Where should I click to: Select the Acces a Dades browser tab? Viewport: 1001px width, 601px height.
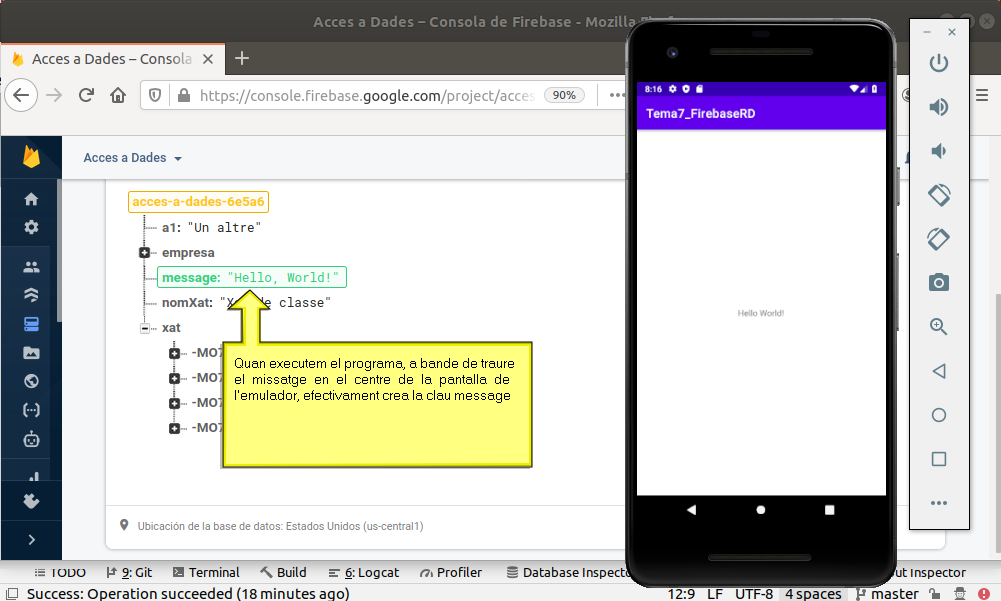(x=112, y=59)
